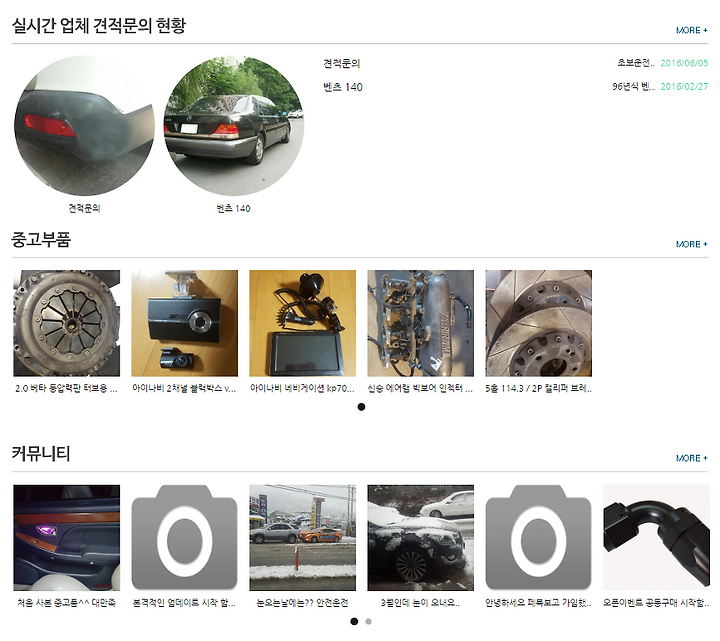Open the snowy road 안전운전 post
This screenshot has width=720, height=641.
click(303, 538)
